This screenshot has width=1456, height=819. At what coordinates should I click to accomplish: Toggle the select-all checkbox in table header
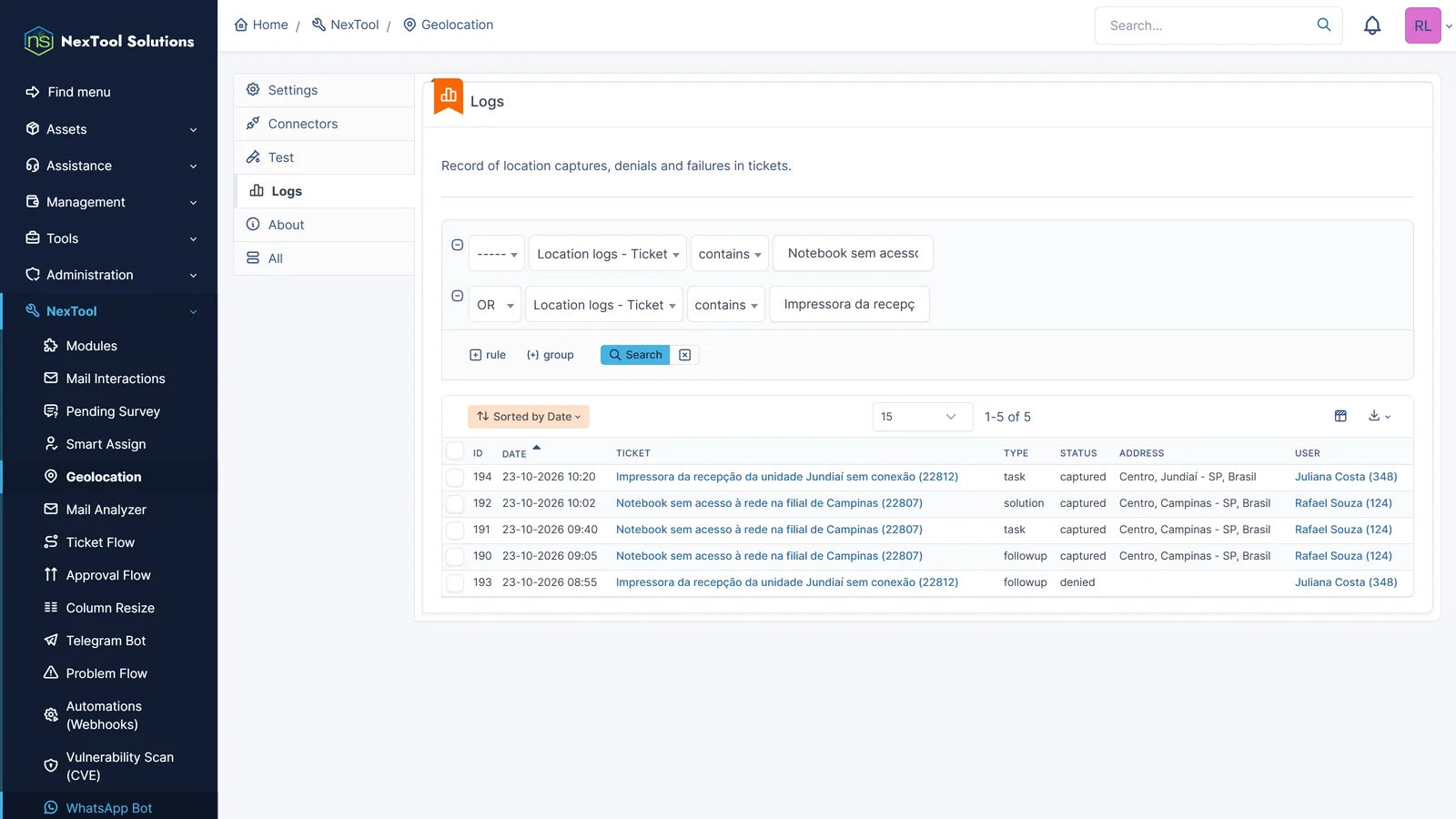point(455,450)
